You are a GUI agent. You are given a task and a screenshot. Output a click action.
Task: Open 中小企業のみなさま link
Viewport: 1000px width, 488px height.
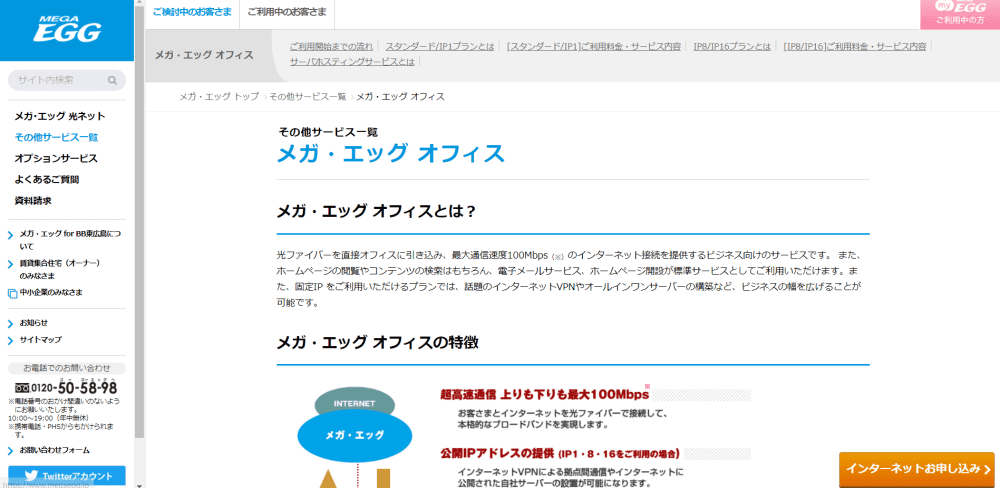[51, 292]
